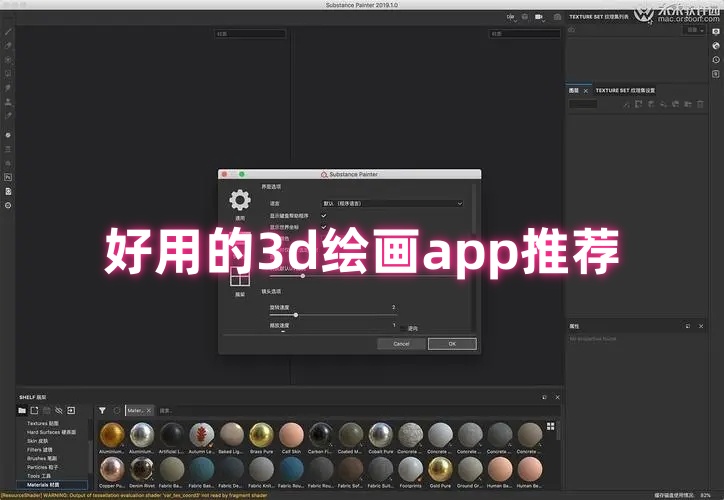Select the Eraser tool in left toolbar
Image resolution: width=724 pixels, height=500 pixels.
point(8,46)
